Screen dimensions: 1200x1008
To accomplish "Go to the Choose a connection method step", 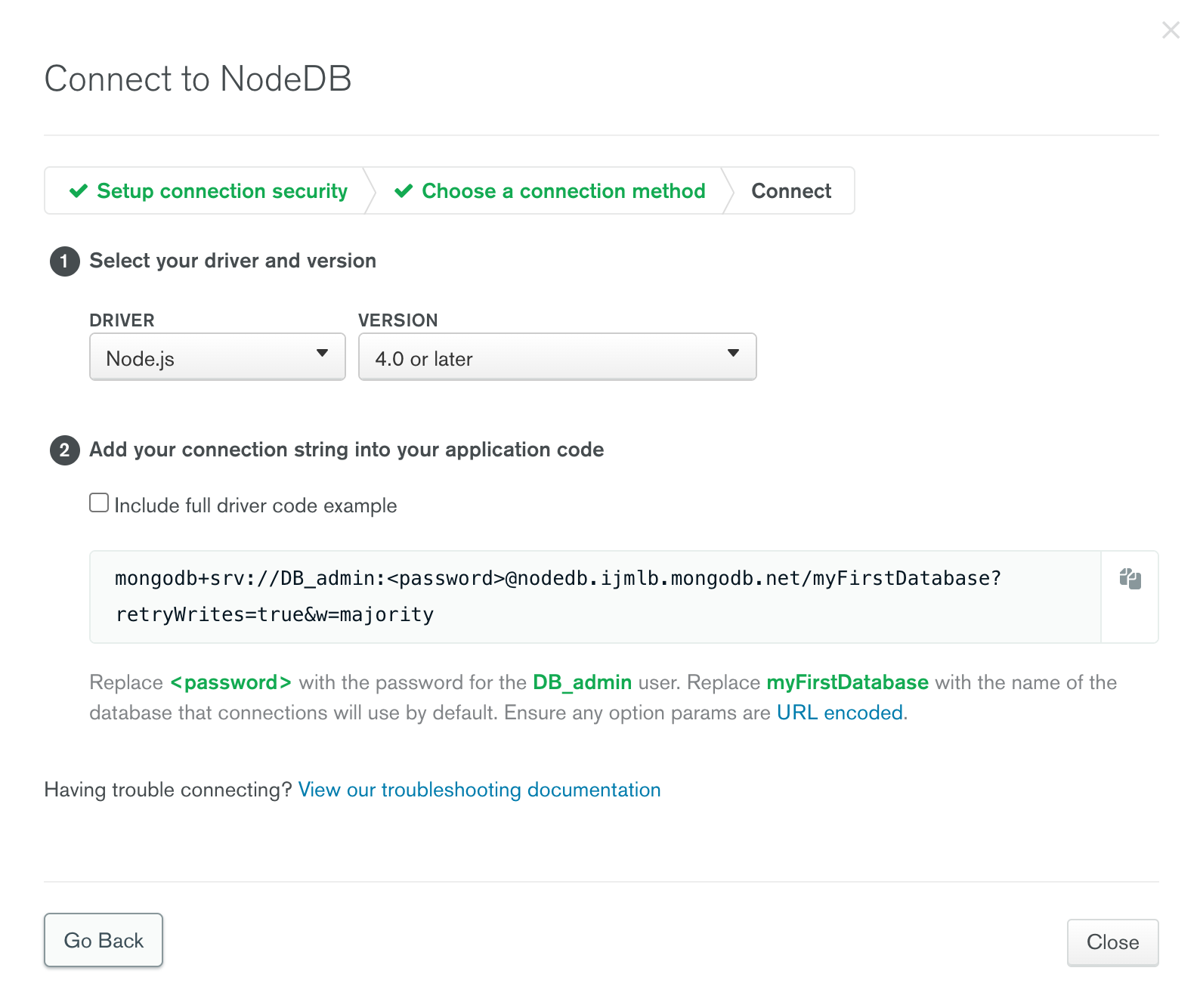I will point(550,191).
